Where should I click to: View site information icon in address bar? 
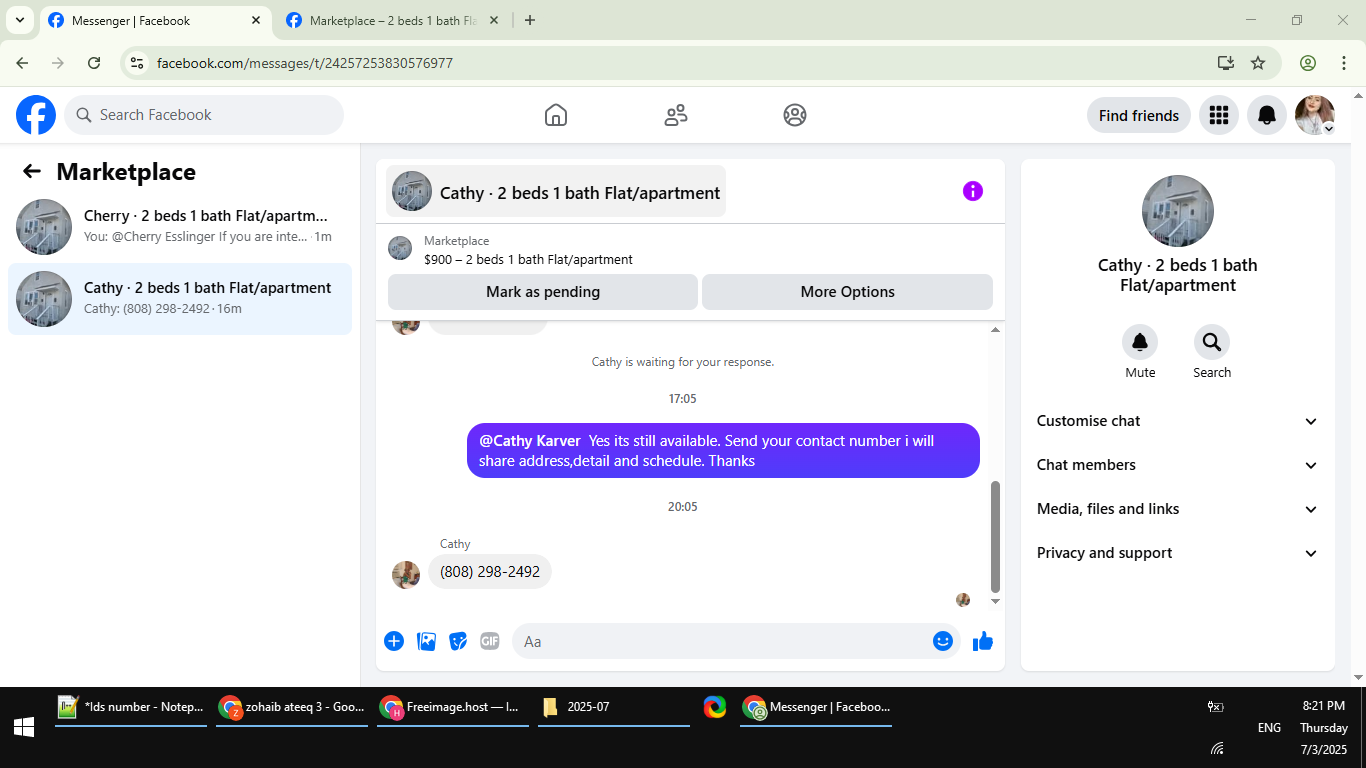[138, 63]
